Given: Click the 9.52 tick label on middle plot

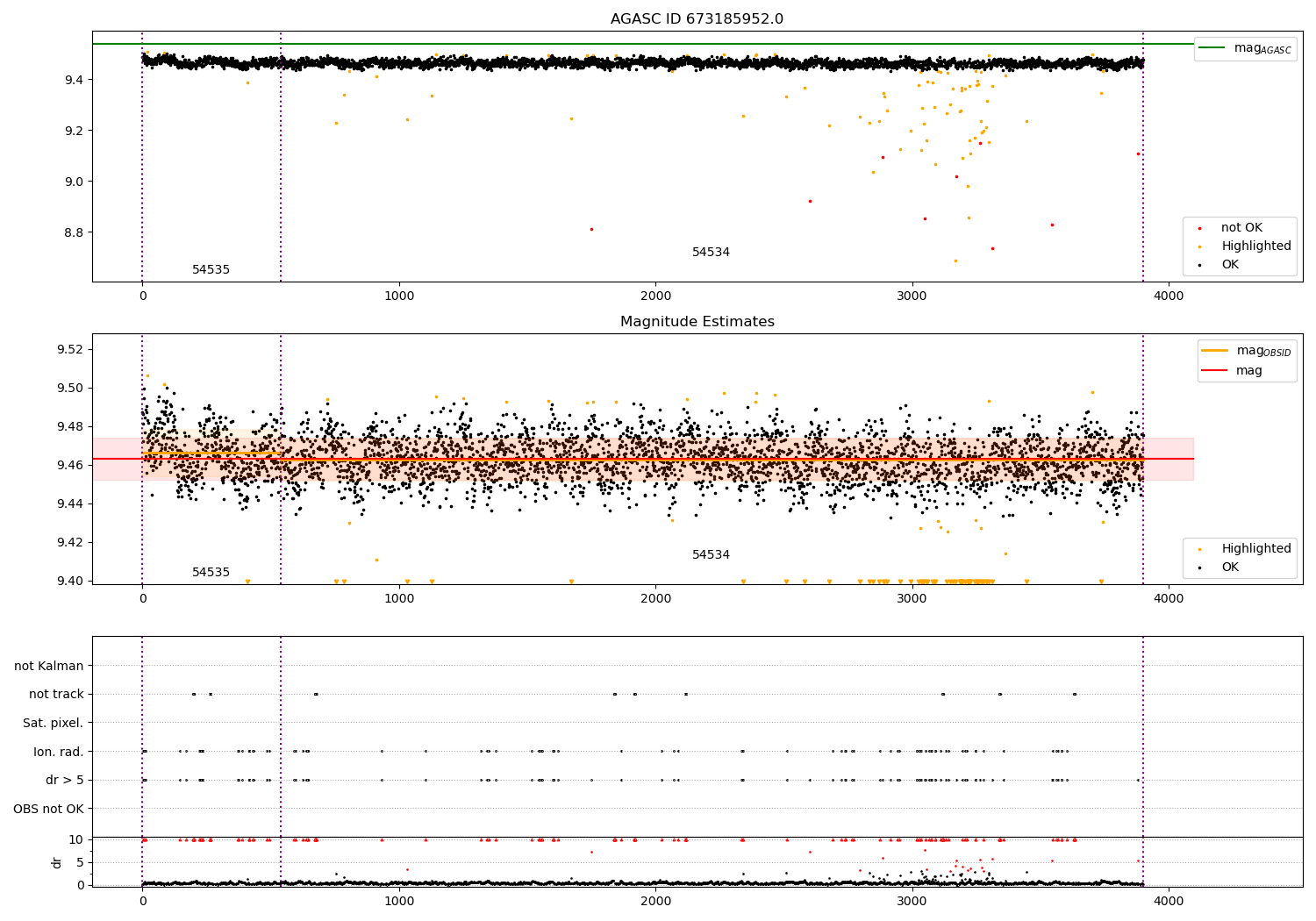Looking at the screenshot, I should coord(68,349).
